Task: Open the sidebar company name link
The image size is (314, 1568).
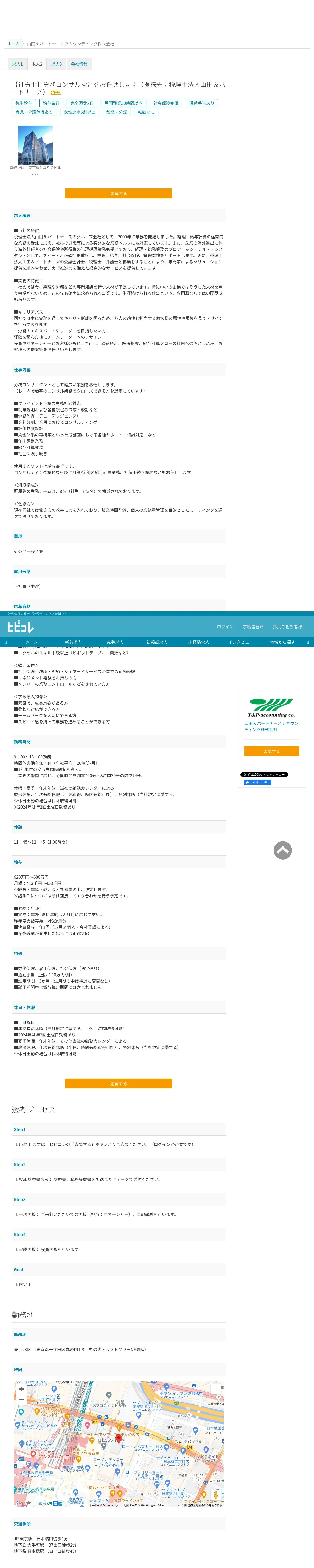Action: pos(271,726)
